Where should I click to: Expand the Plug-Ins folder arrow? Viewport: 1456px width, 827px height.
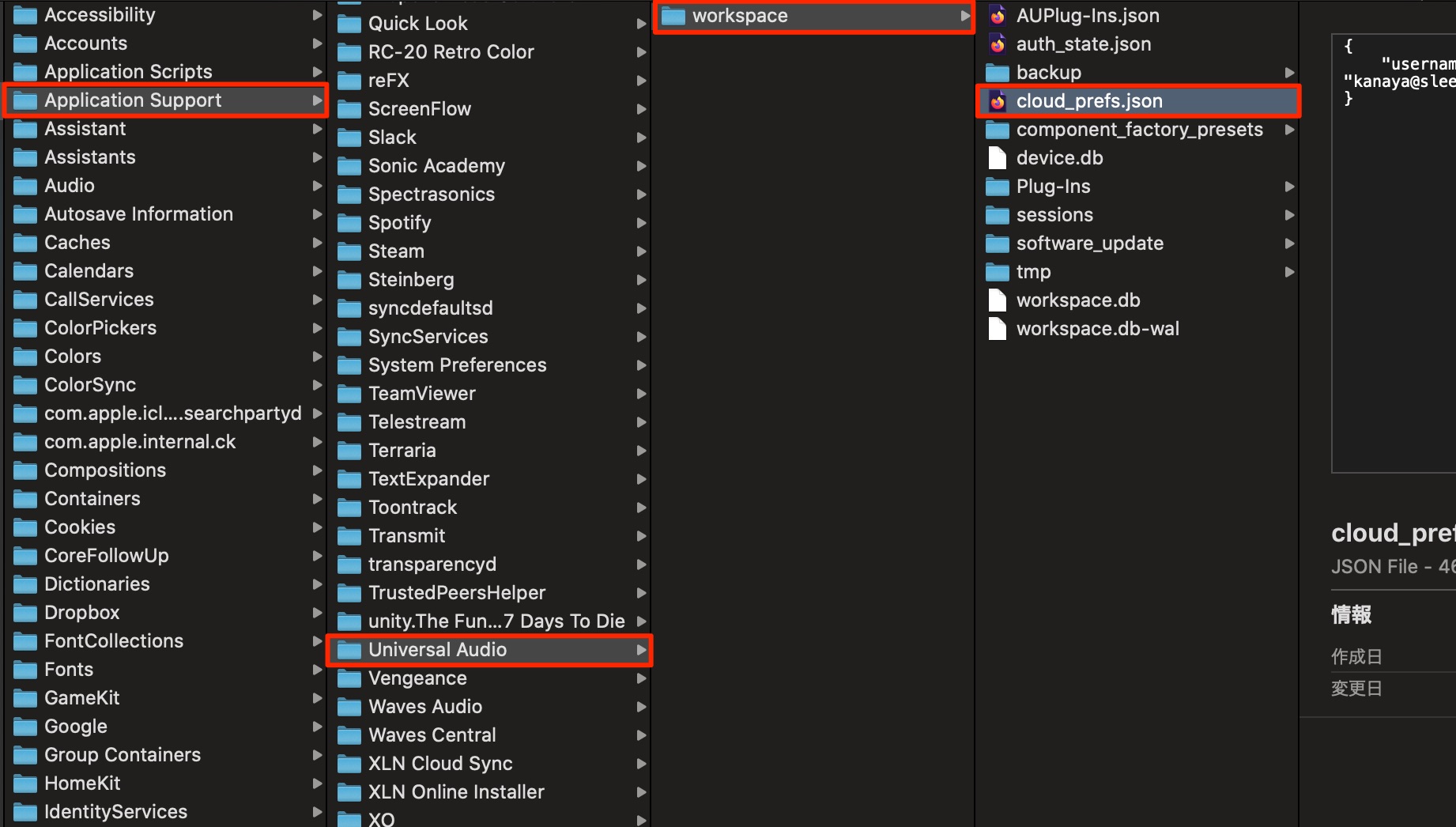(x=1289, y=187)
